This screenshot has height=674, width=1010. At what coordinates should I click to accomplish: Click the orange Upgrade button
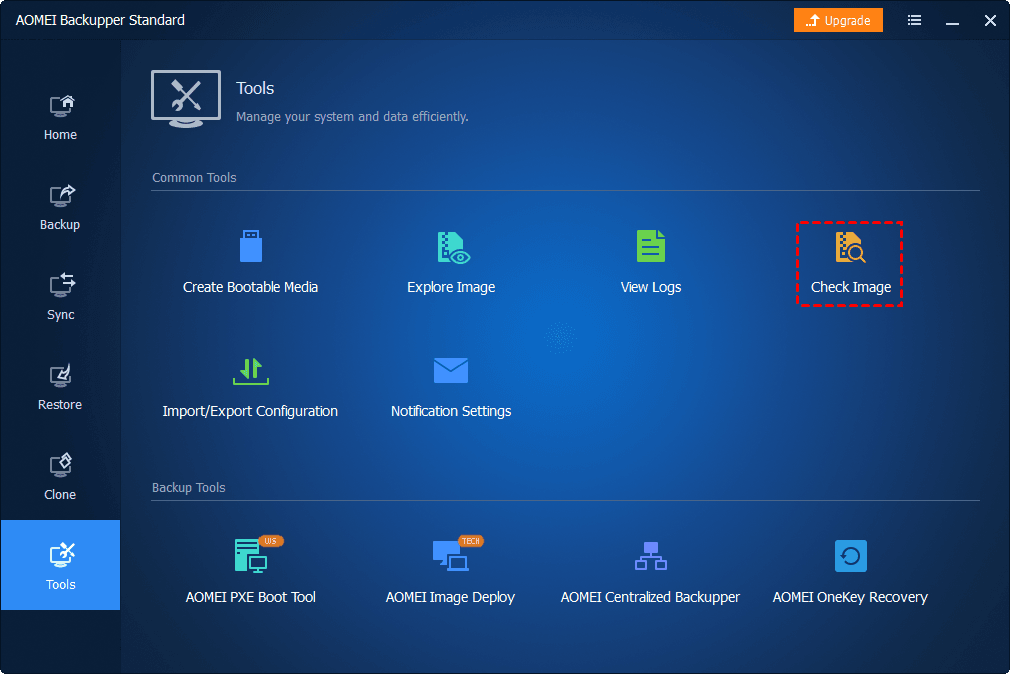(x=838, y=20)
